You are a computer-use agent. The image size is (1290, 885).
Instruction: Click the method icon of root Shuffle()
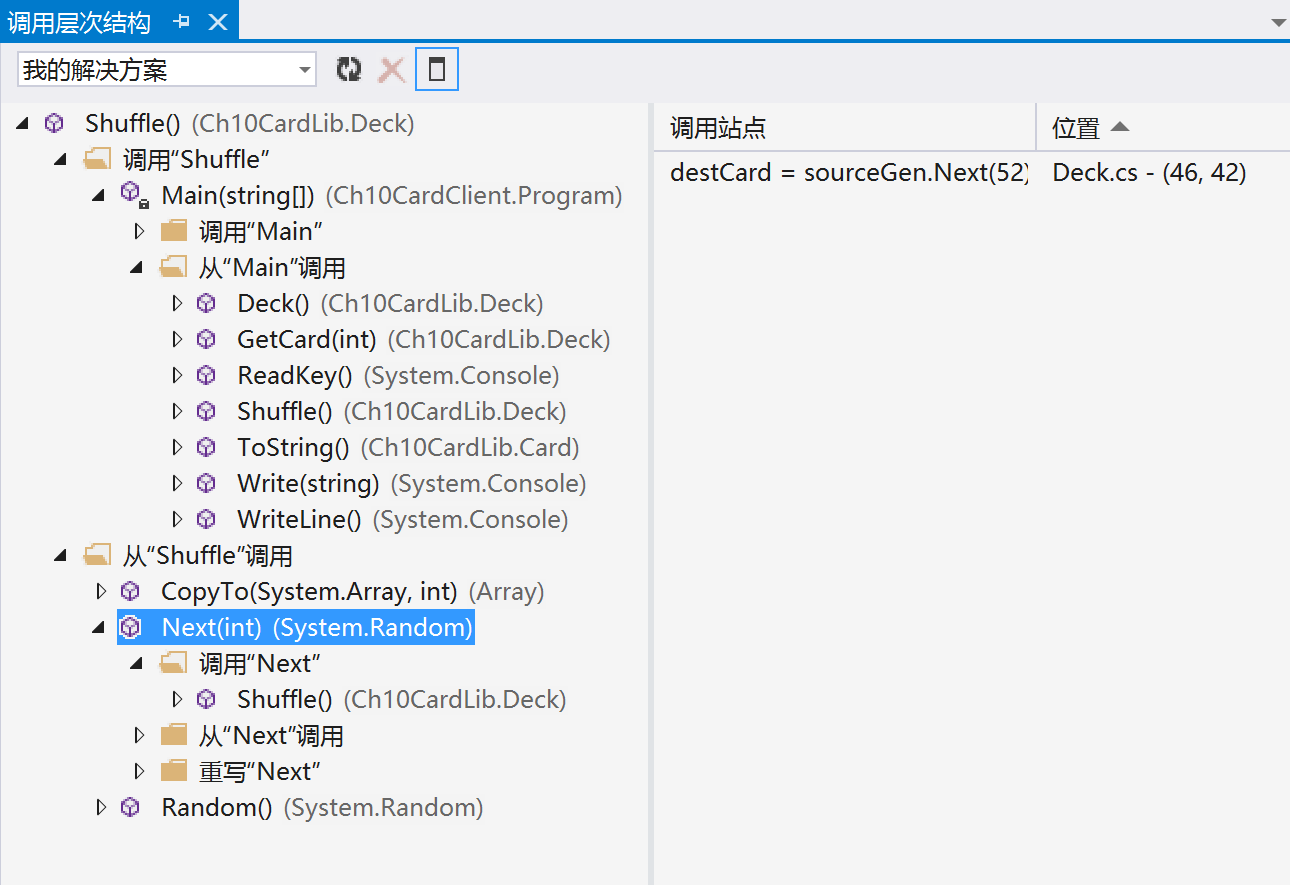pyautogui.click(x=54, y=123)
